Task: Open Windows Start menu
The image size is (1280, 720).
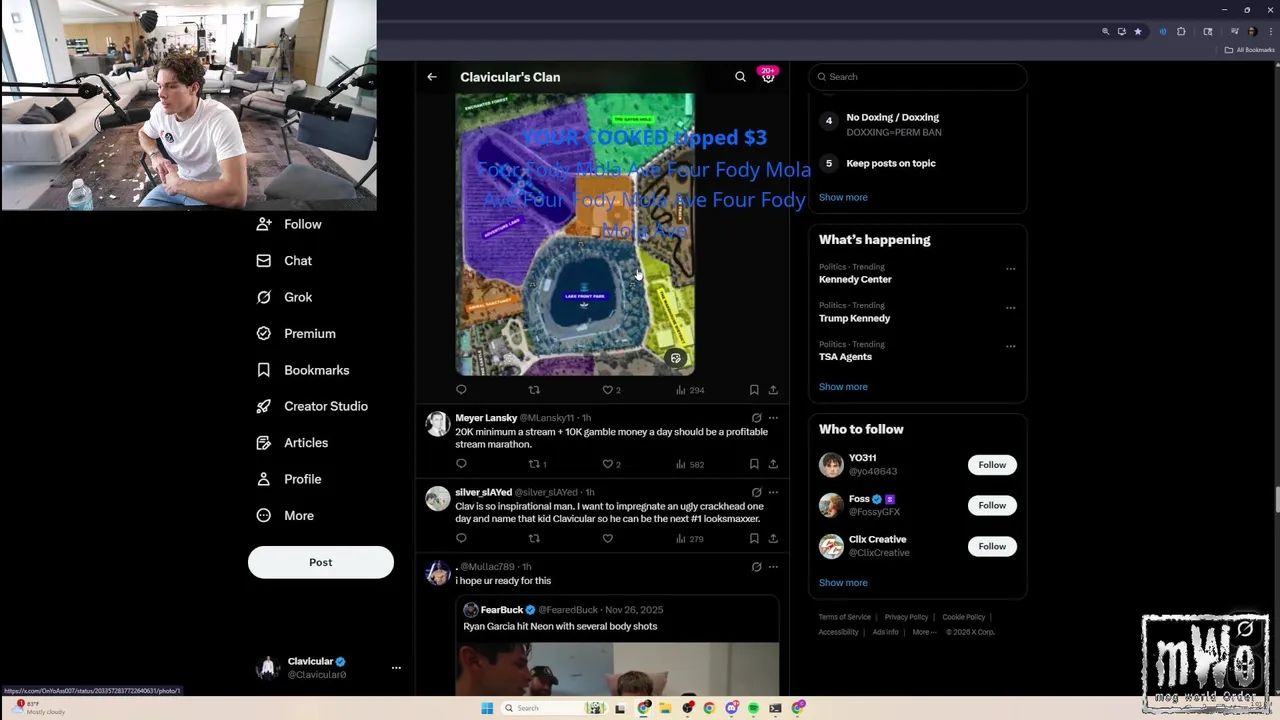Action: [487, 708]
